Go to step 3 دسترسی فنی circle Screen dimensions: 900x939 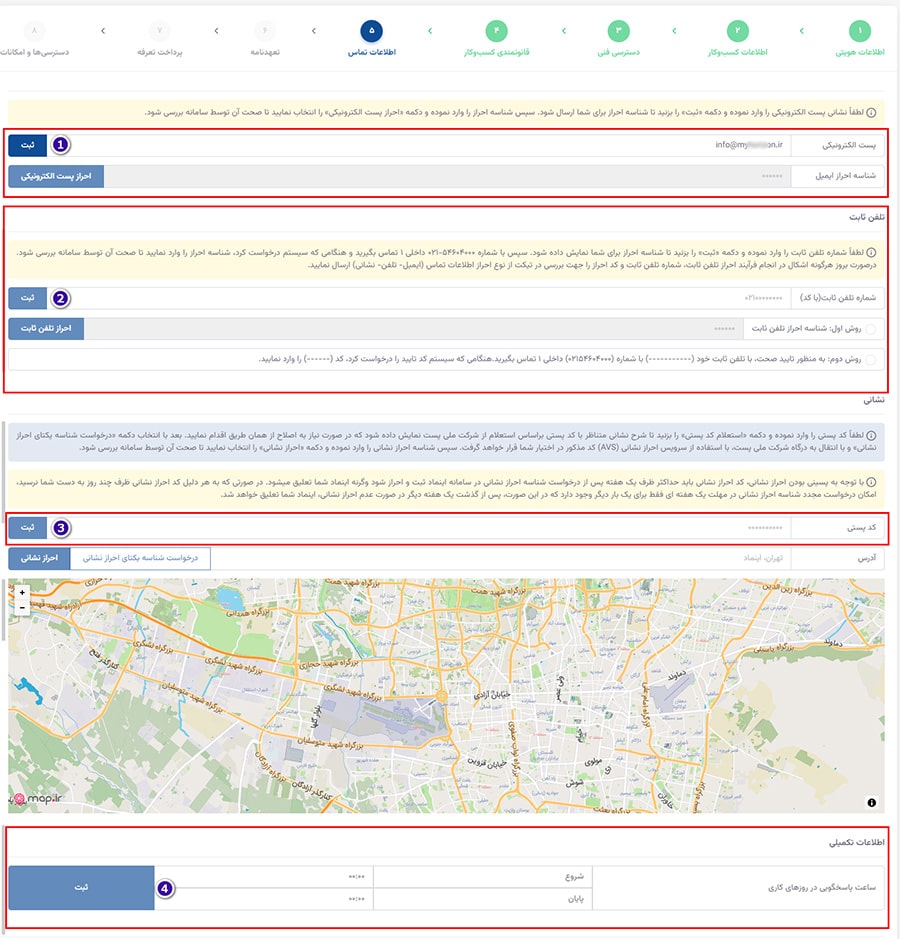(619, 31)
